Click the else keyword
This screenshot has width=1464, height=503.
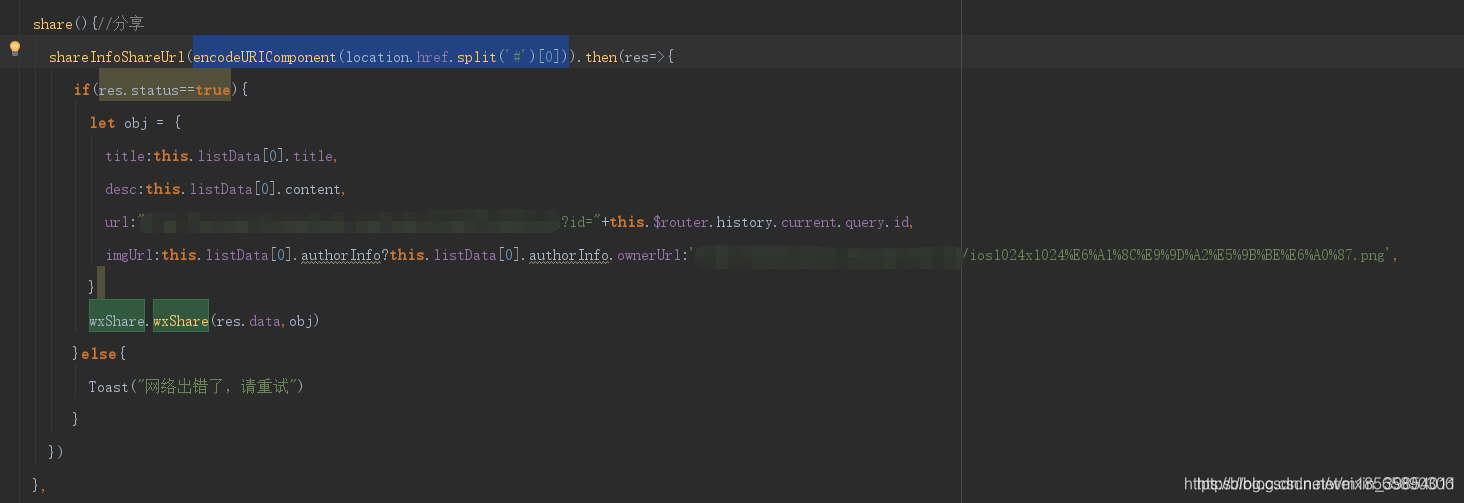[x=100, y=354]
